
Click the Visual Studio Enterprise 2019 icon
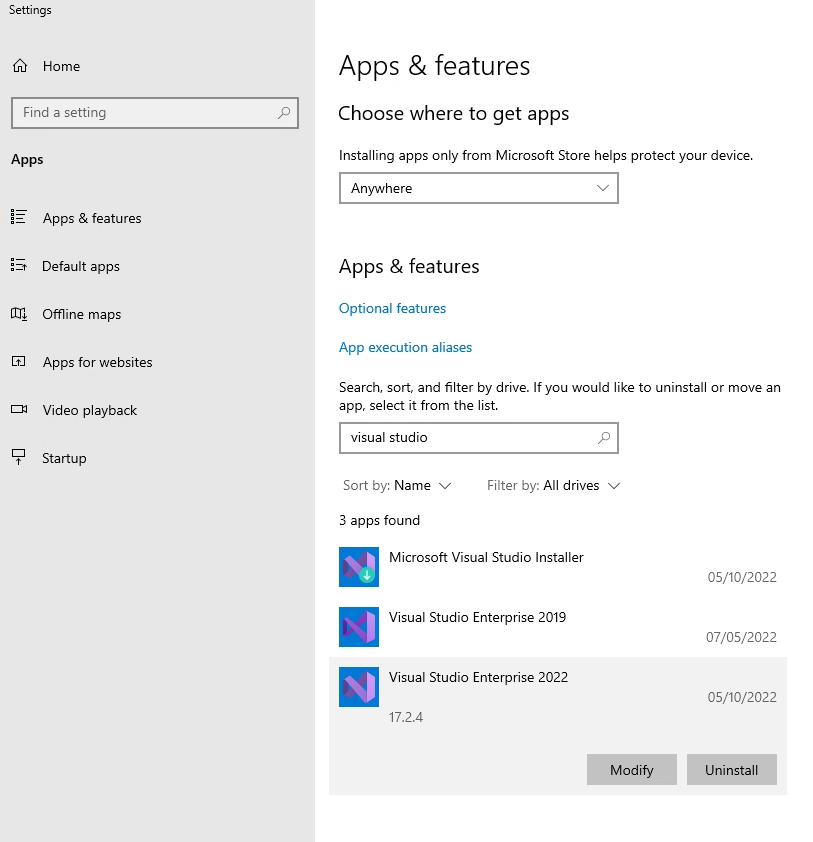(359, 627)
